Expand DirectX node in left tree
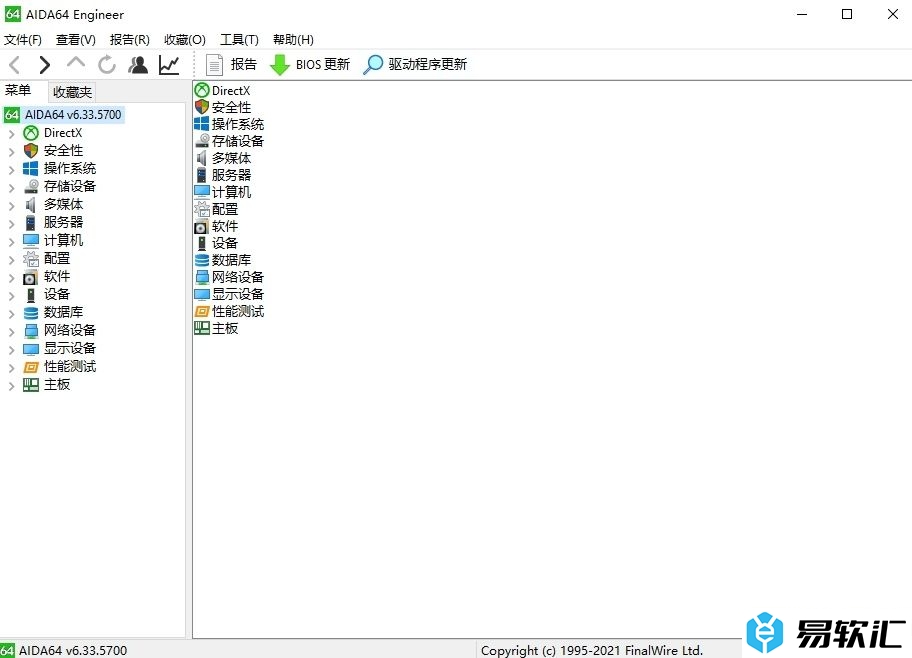 click(x=12, y=134)
